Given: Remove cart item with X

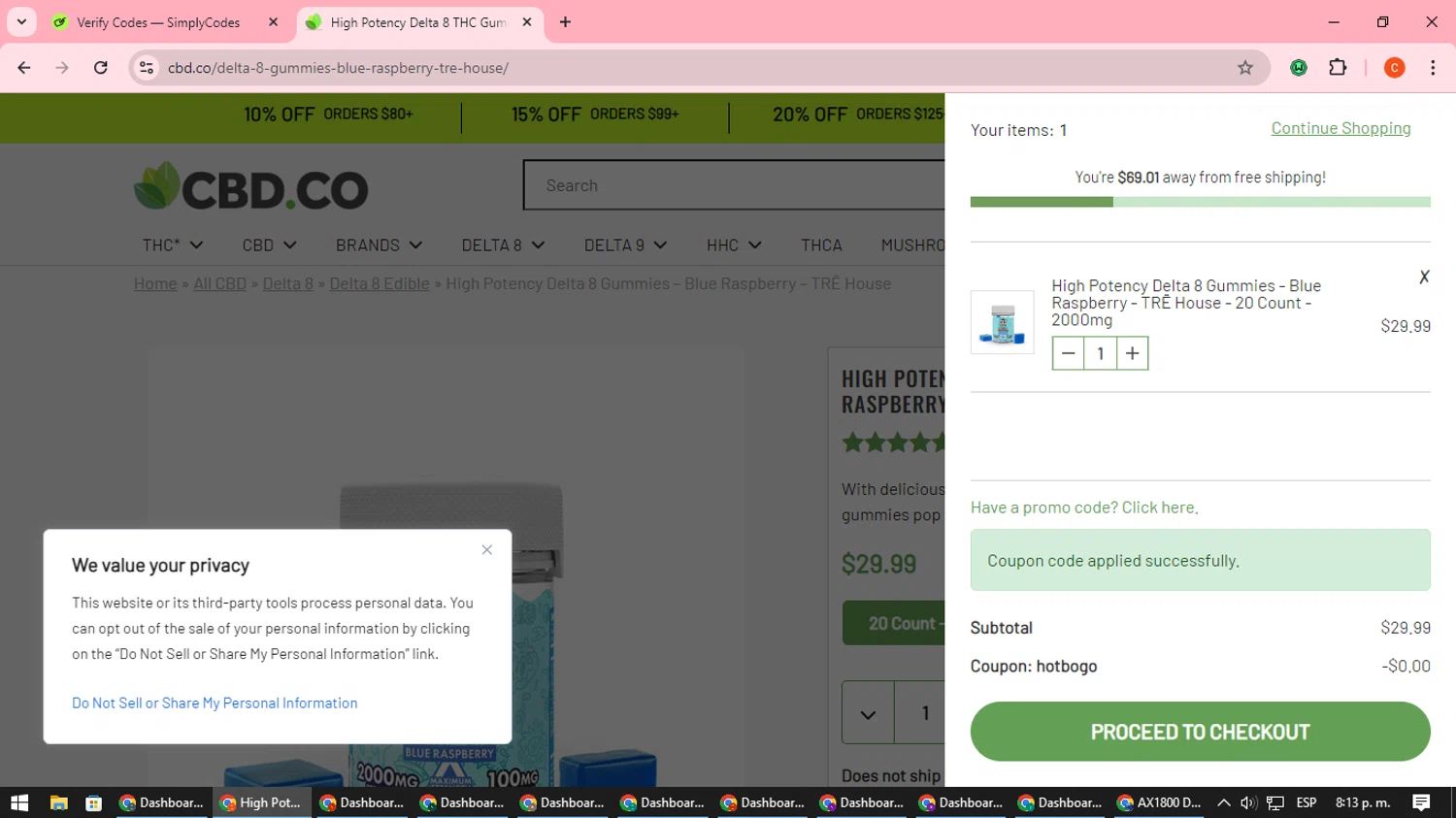Looking at the screenshot, I should 1424,277.
